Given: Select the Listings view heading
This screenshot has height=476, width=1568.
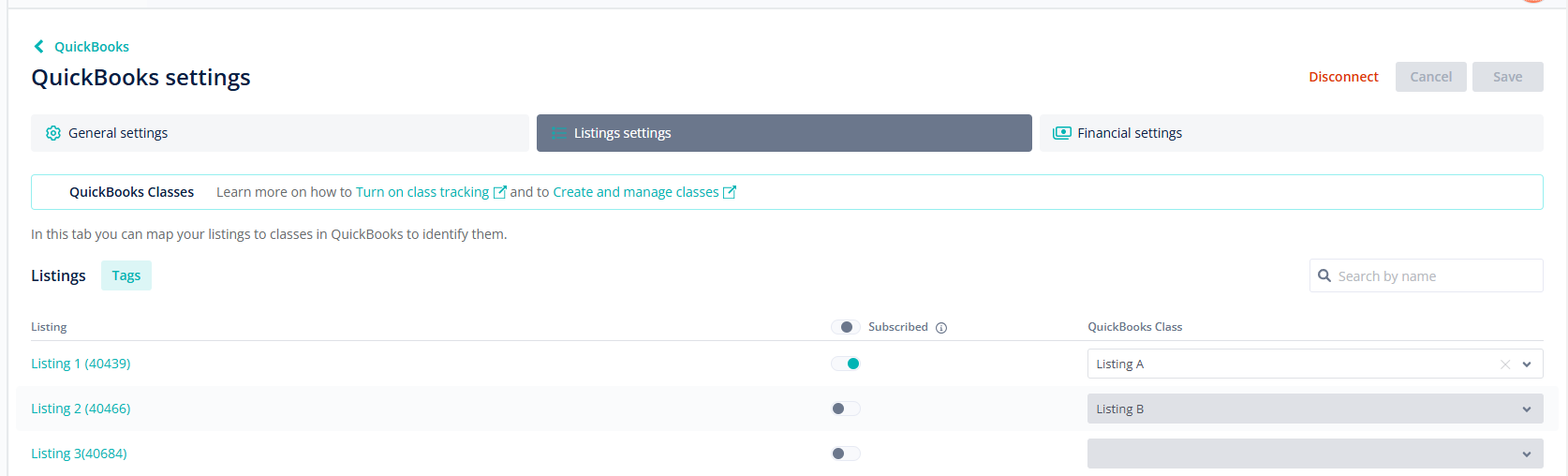Looking at the screenshot, I should [x=58, y=275].
